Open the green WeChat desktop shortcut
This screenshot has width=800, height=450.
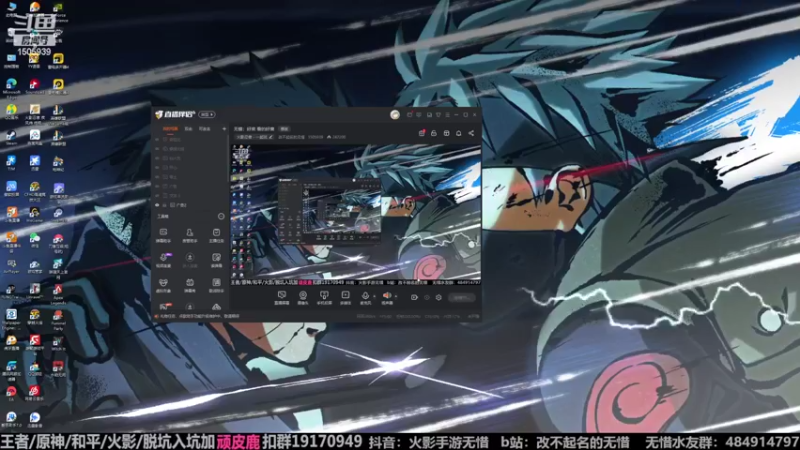coord(34,240)
